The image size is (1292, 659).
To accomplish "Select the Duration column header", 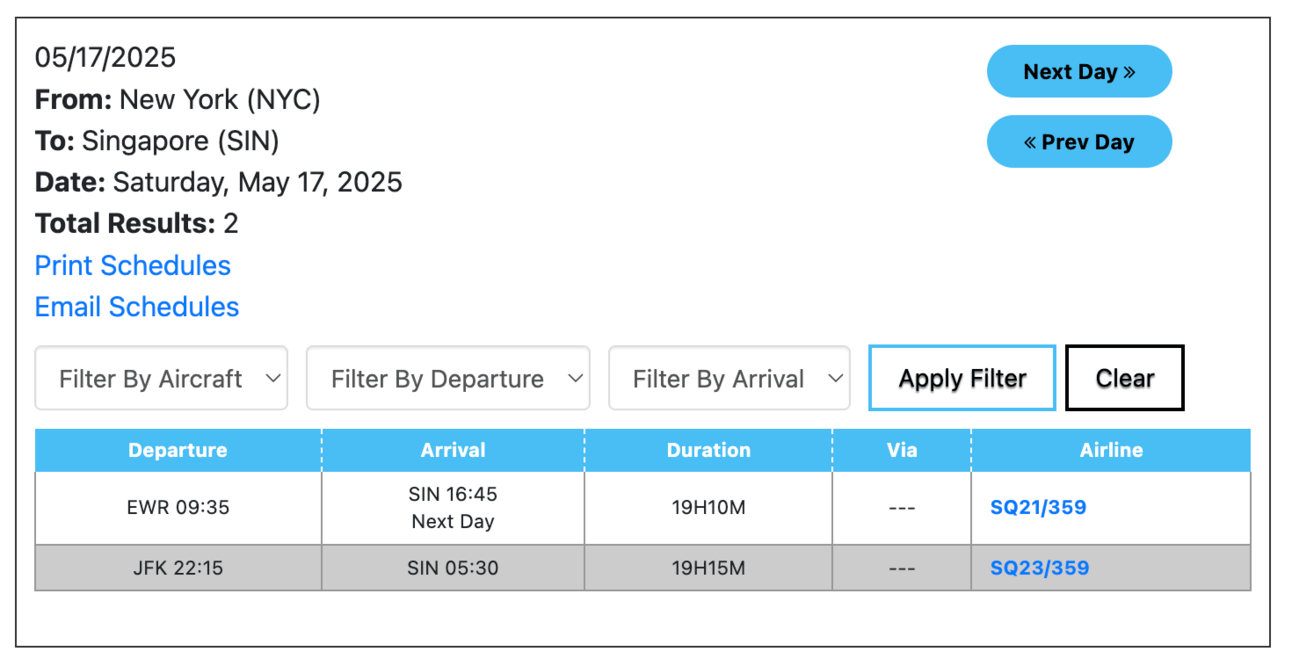I will (x=708, y=450).
